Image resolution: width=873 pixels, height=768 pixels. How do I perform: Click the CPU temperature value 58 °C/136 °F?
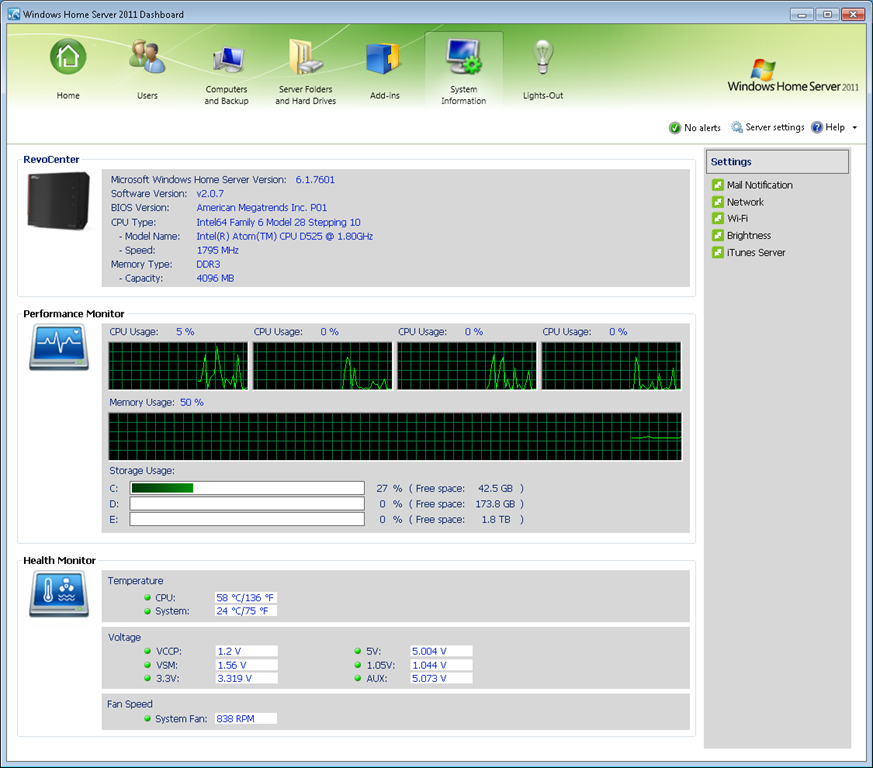click(x=246, y=598)
